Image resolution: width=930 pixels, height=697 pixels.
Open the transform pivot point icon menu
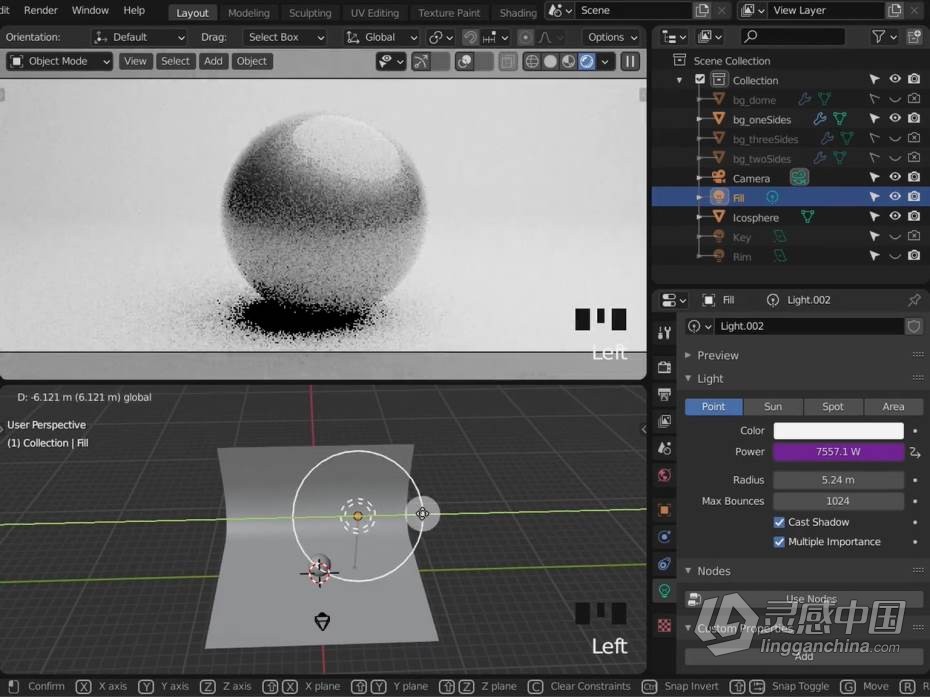(440, 37)
